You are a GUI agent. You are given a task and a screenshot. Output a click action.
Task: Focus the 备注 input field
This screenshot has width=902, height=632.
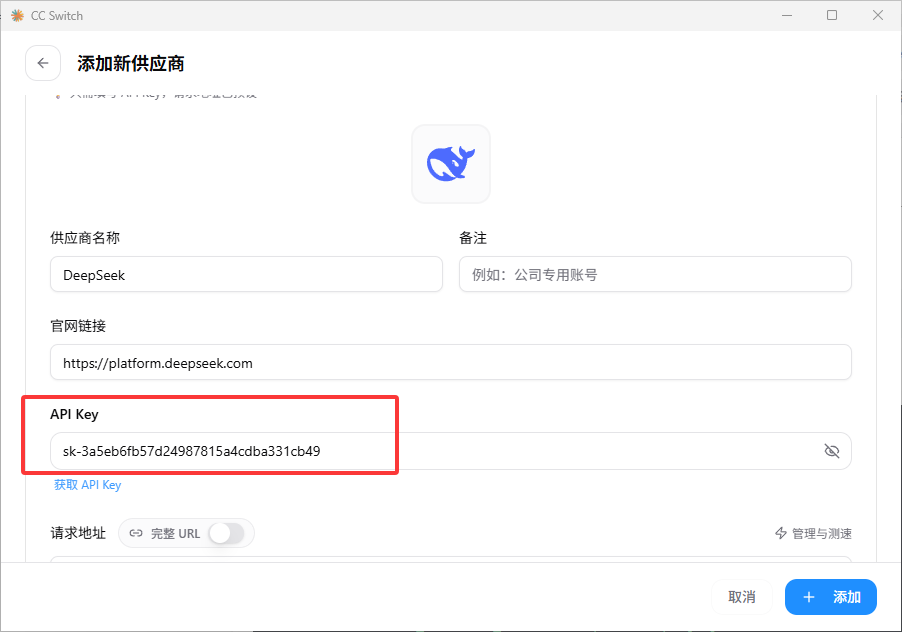pos(655,274)
